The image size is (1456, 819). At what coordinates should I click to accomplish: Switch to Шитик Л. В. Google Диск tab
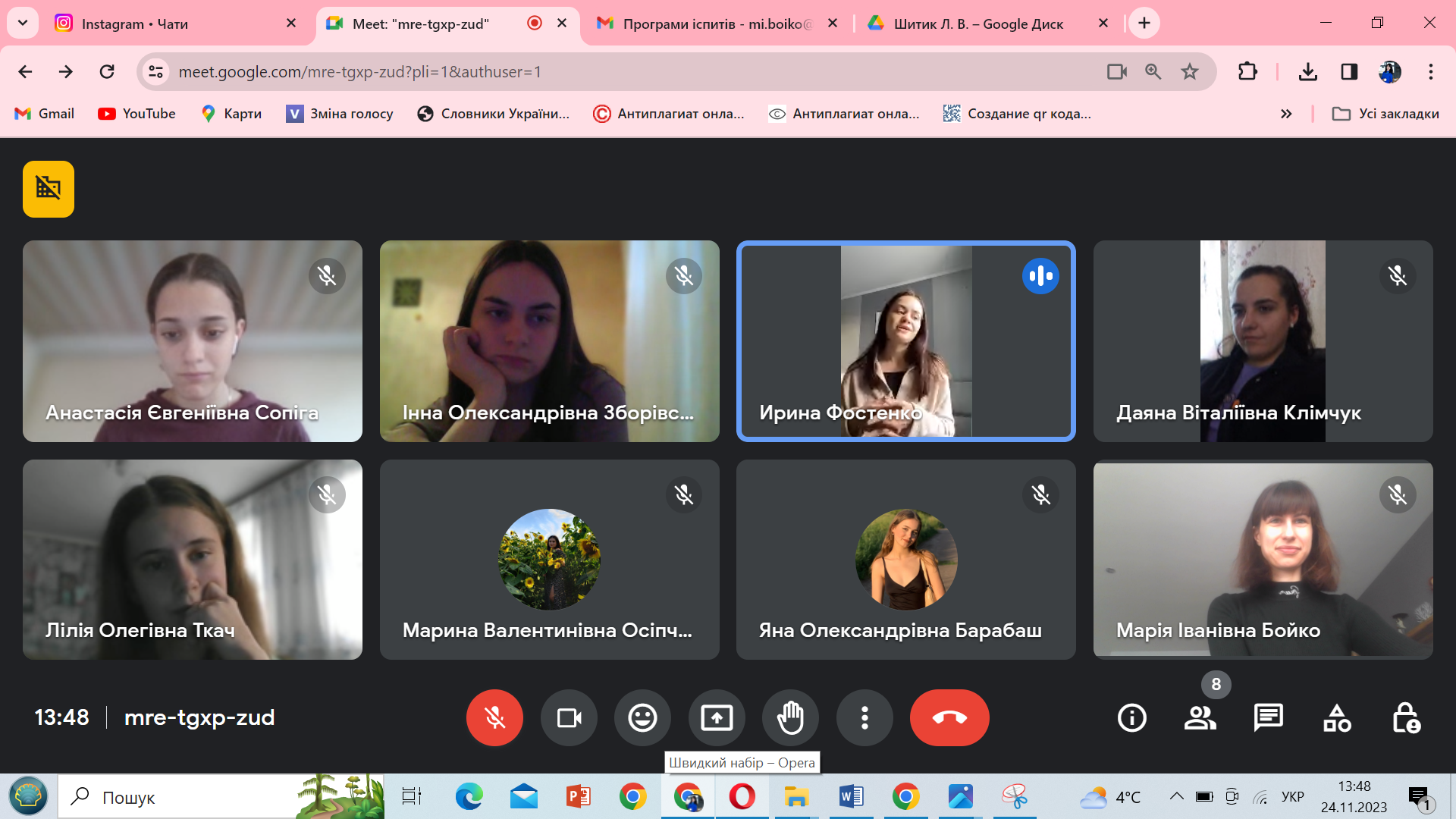coord(978,24)
